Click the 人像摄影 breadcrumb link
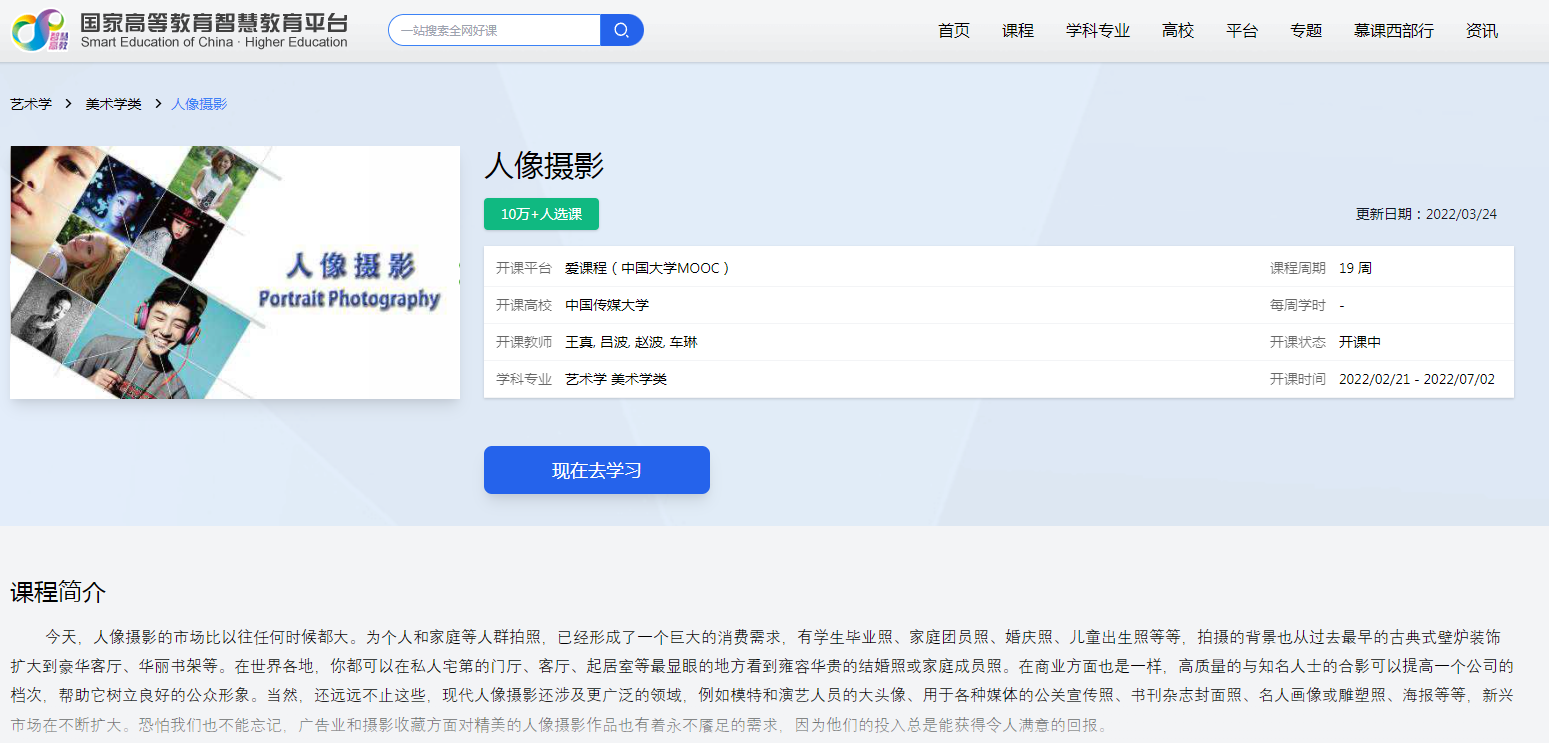 (199, 104)
